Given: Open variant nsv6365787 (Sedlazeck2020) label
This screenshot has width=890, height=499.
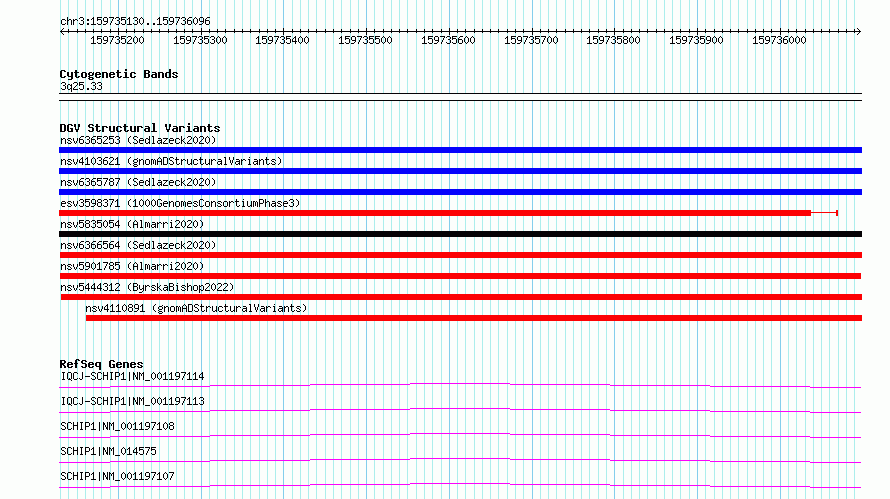Looking at the screenshot, I should pyautogui.click(x=138, y=182).
